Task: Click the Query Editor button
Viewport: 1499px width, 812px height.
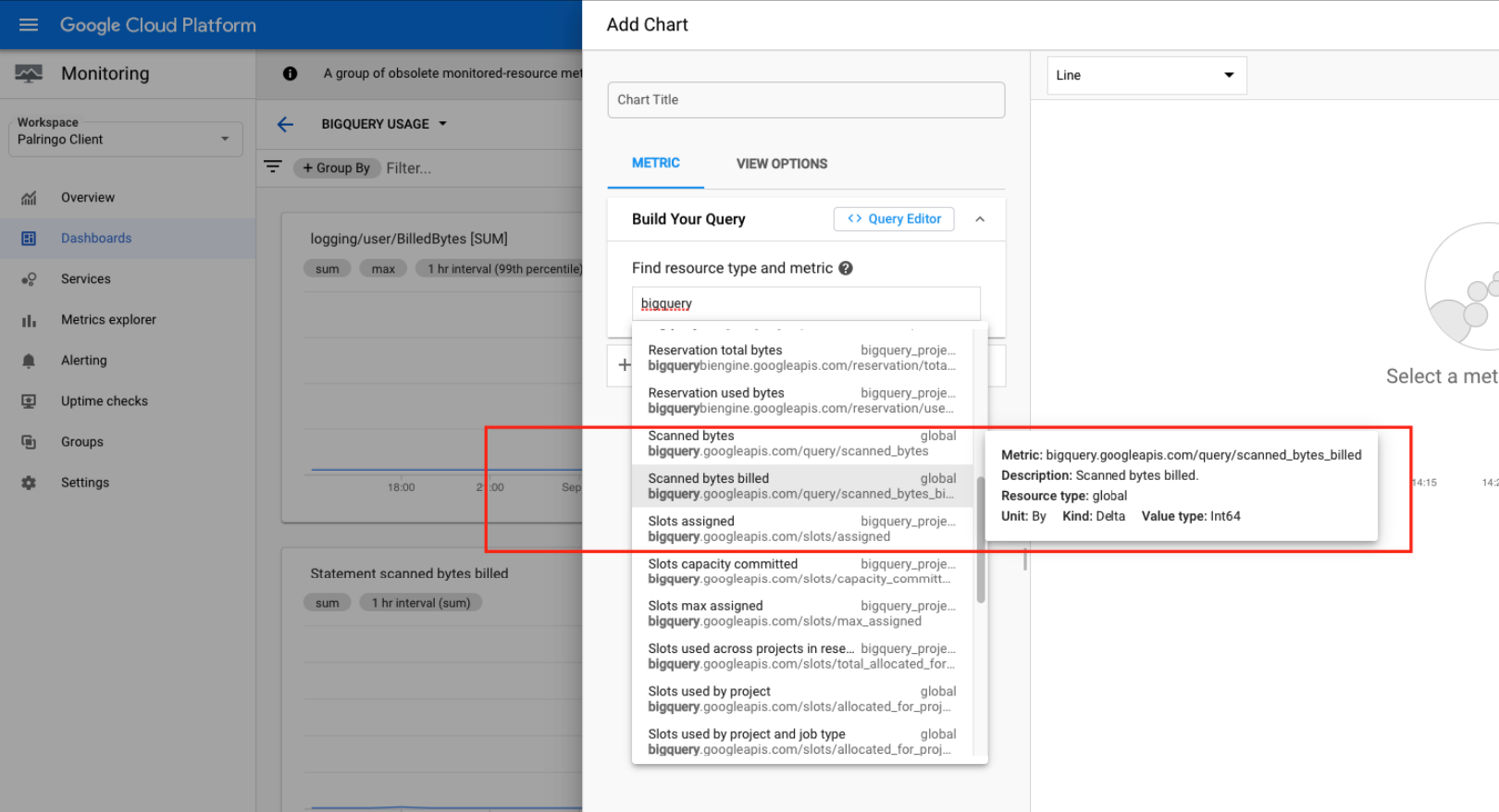Action: 894,219
